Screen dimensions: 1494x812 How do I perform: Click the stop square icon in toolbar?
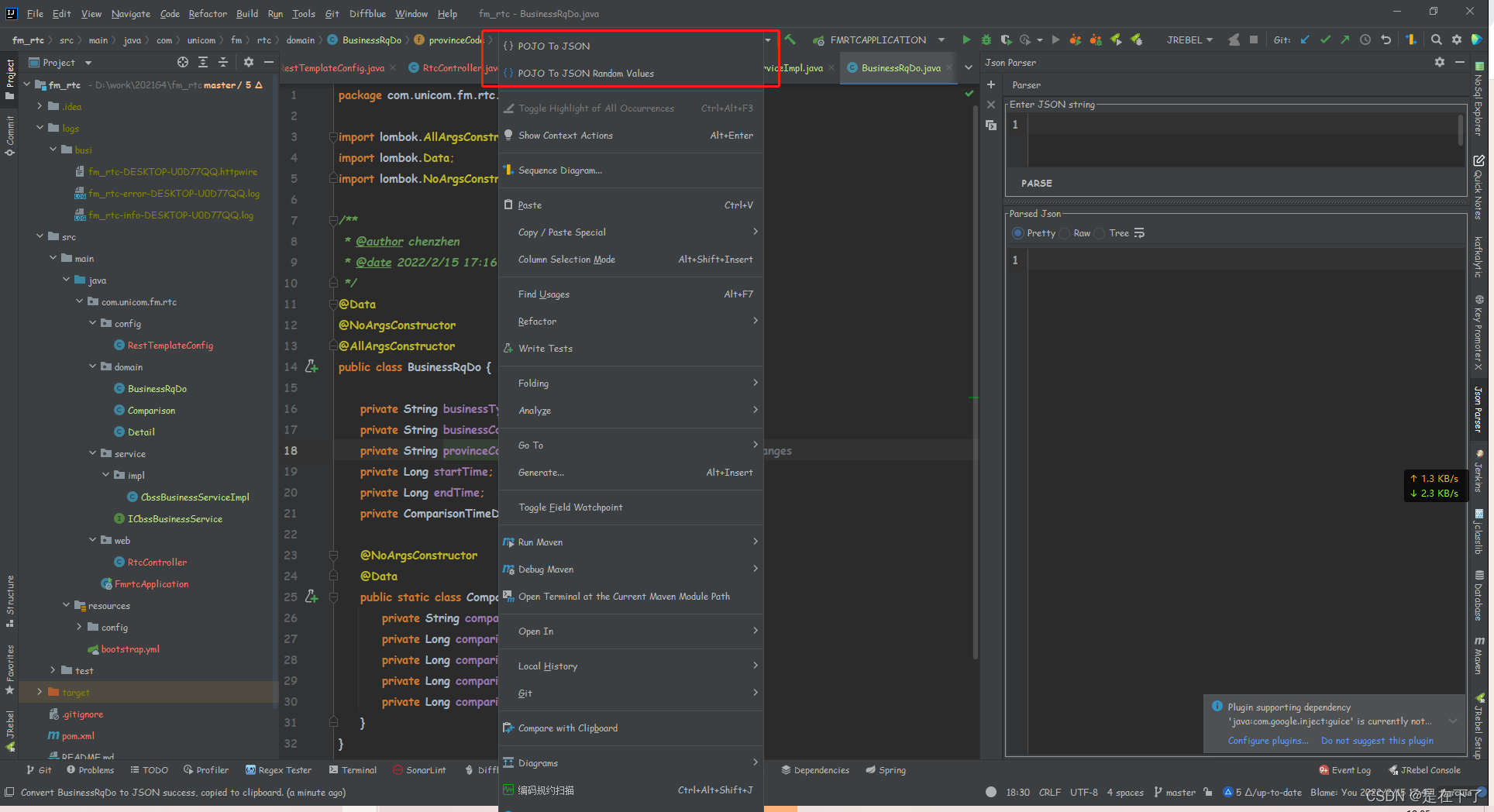[1253, 40]
